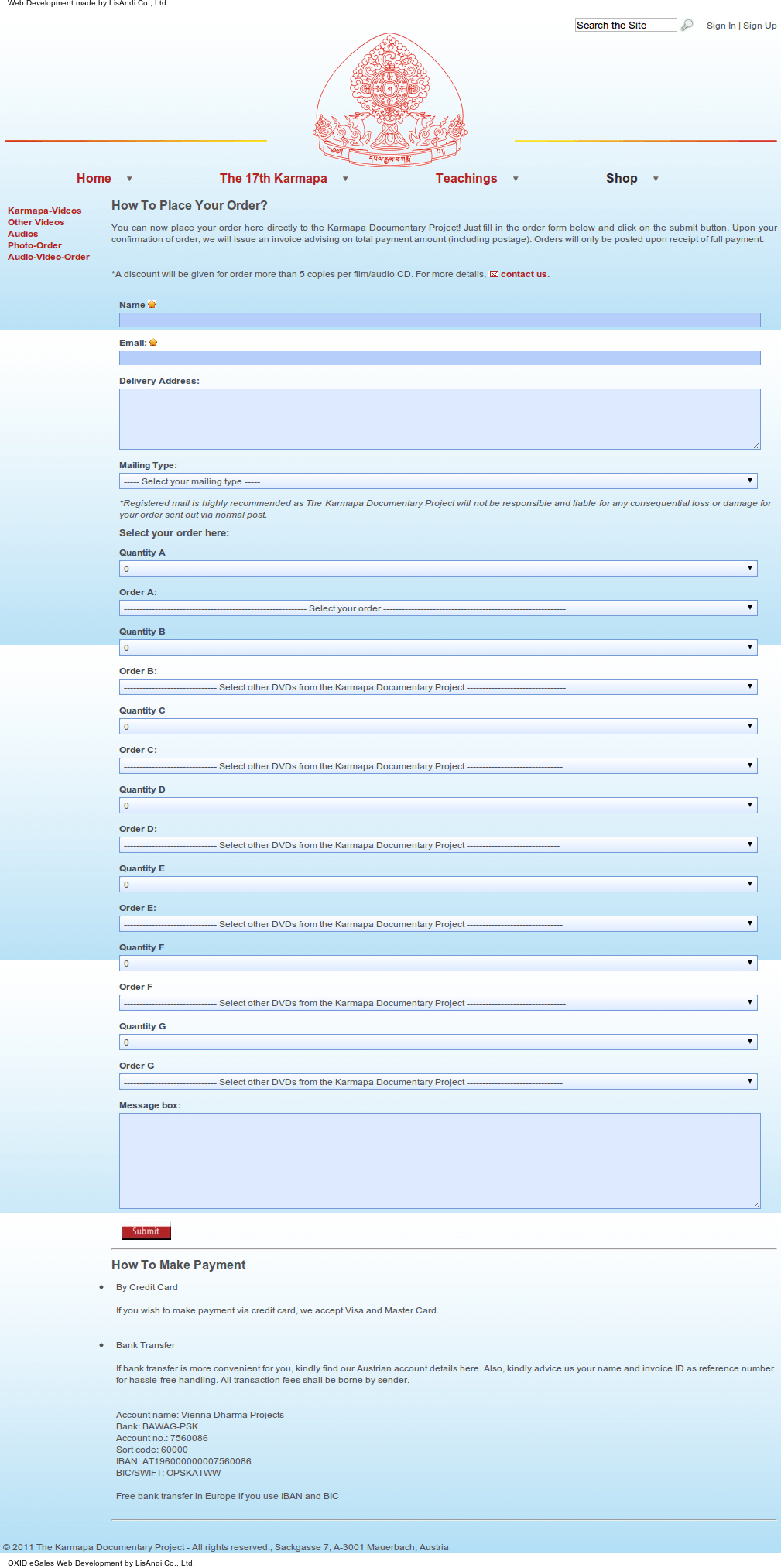Open the Teachings menu

coord(466,178)
